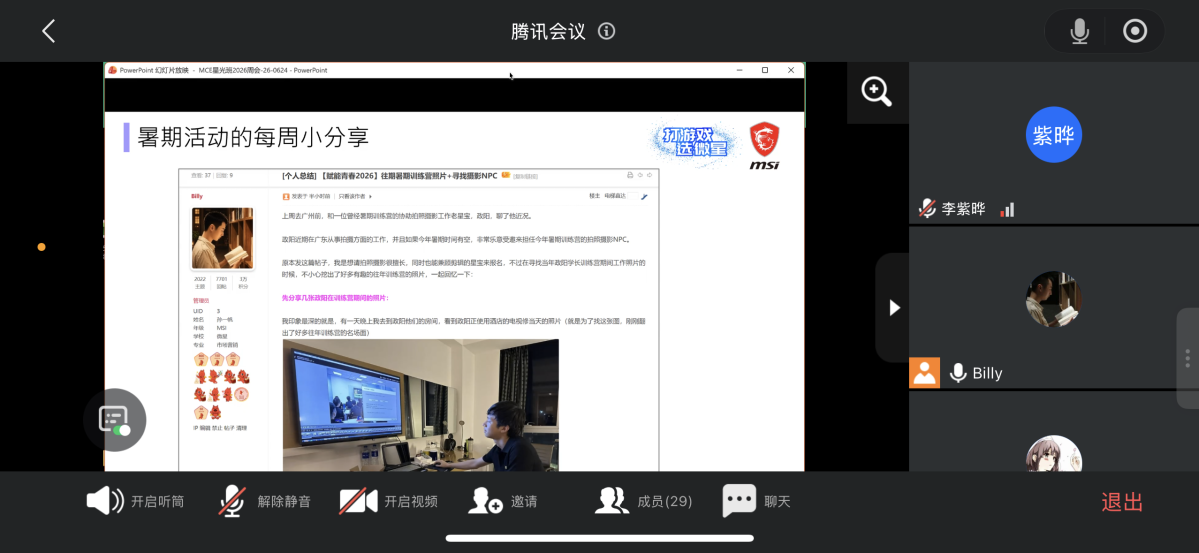Viewport: 1199px width, 553px height.
Task: Open the 成员(29) members list
Action: tap(643, 502)
